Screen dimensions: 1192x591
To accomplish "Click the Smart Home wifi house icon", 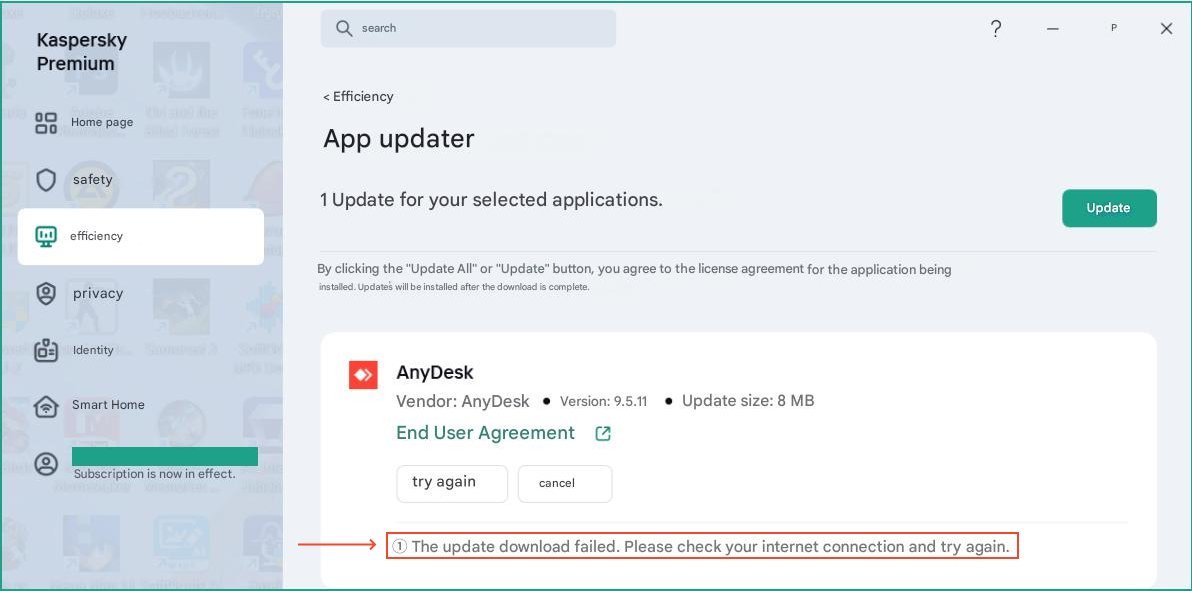I will (x=46, y=406).
